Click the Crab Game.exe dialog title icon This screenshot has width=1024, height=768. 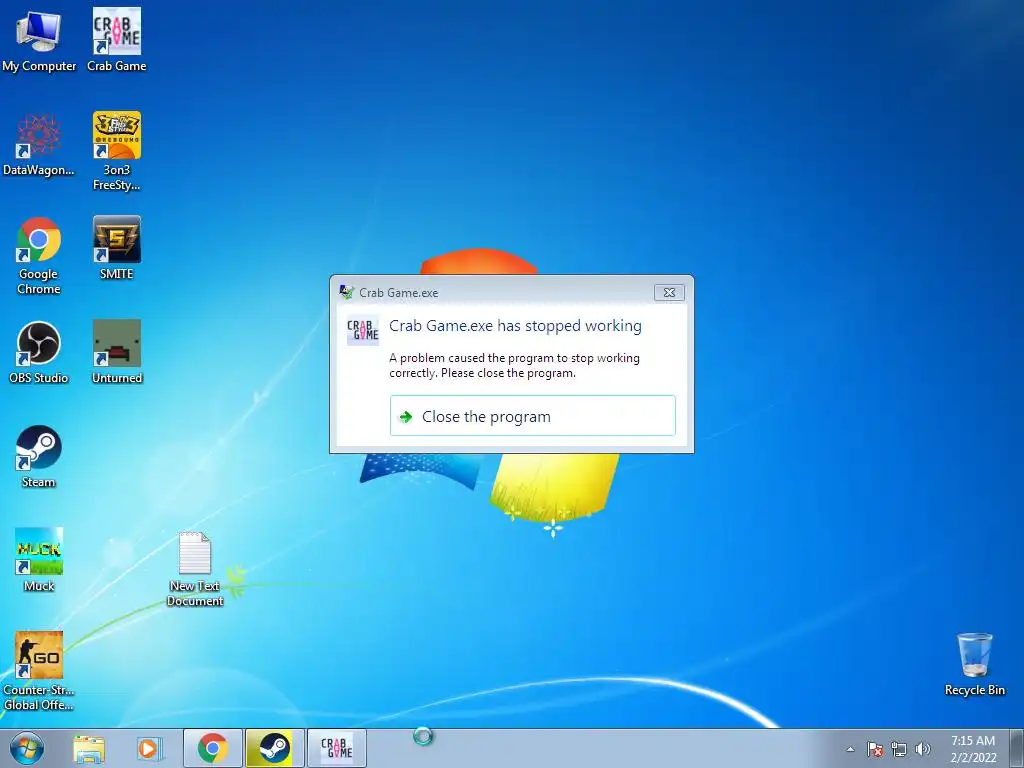point(346,292)
